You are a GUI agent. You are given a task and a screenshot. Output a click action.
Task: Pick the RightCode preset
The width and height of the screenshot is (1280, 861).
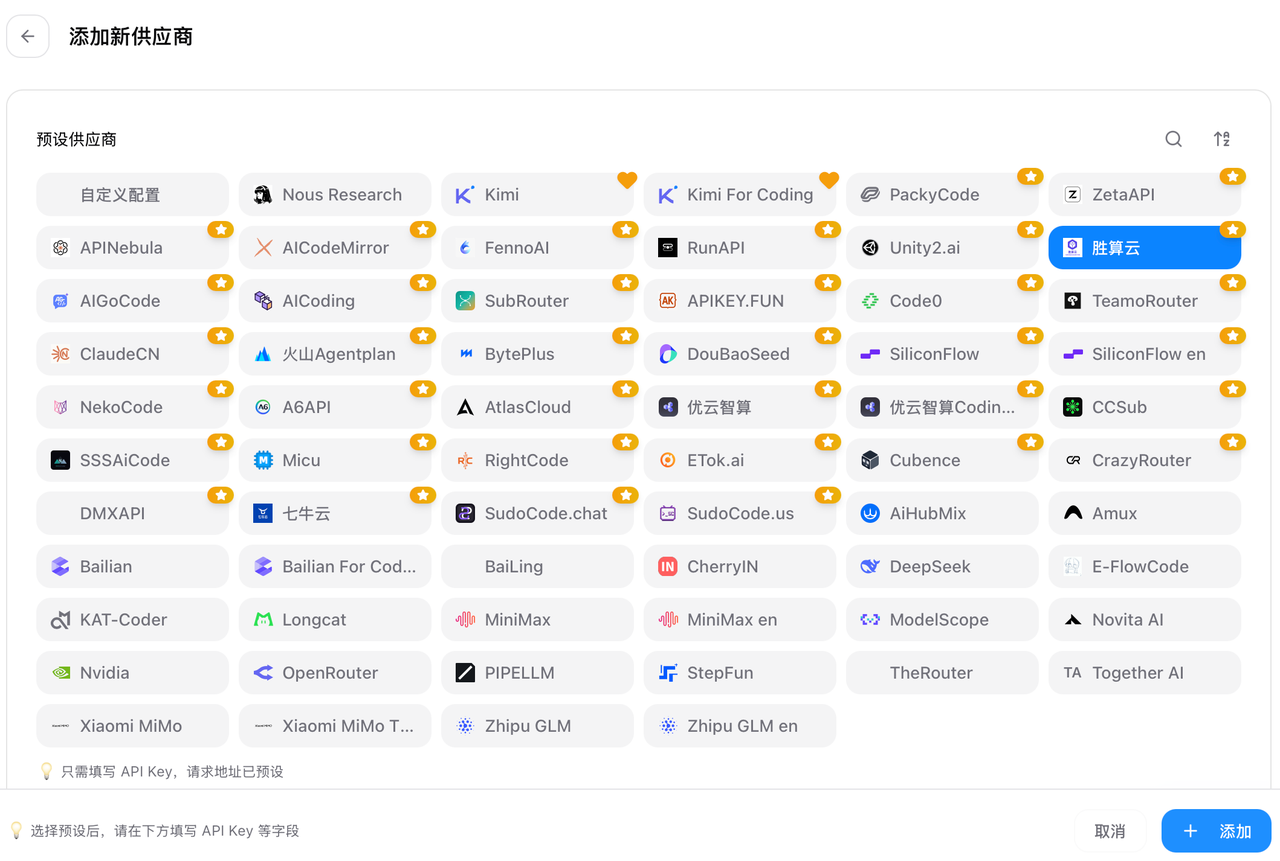537,460
